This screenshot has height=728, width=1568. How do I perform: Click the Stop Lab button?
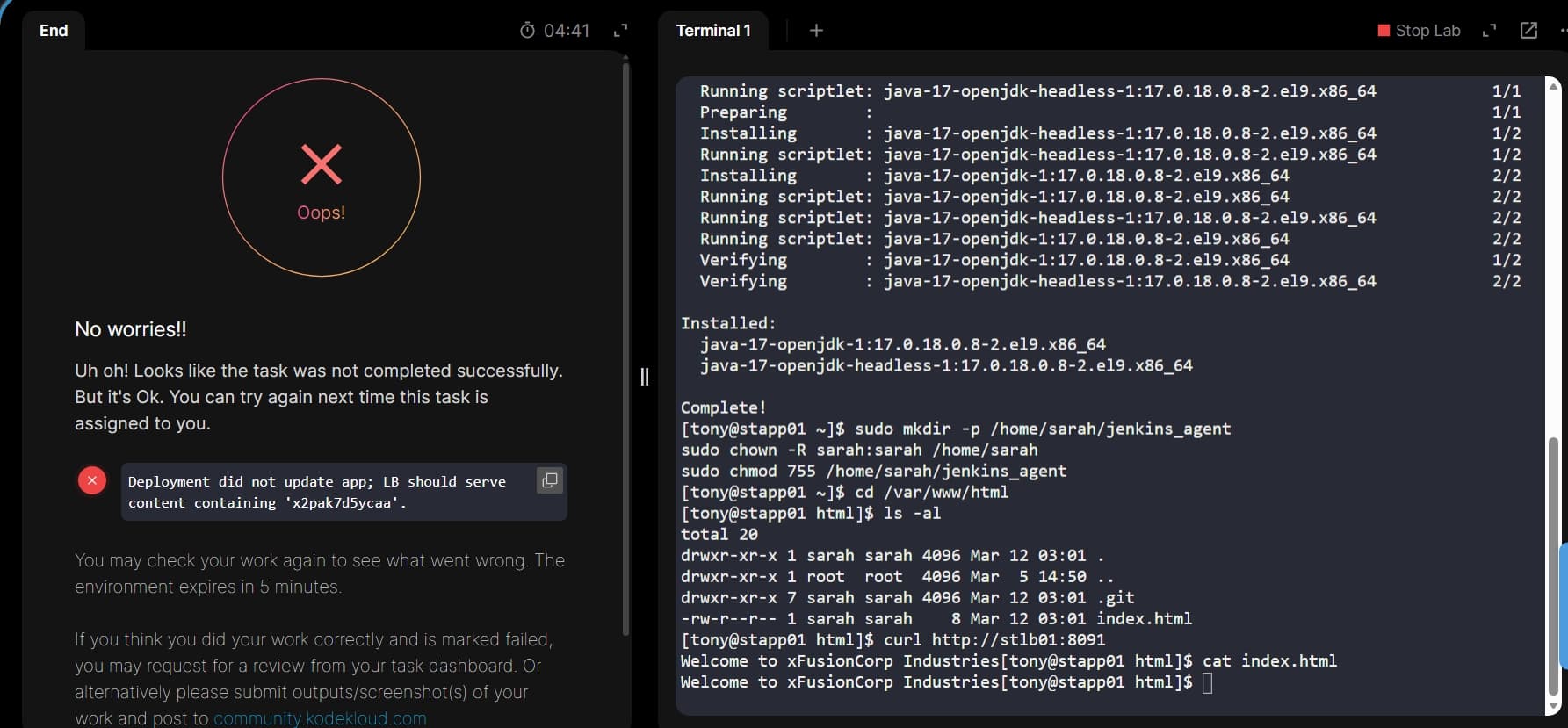coord(1419,31)
